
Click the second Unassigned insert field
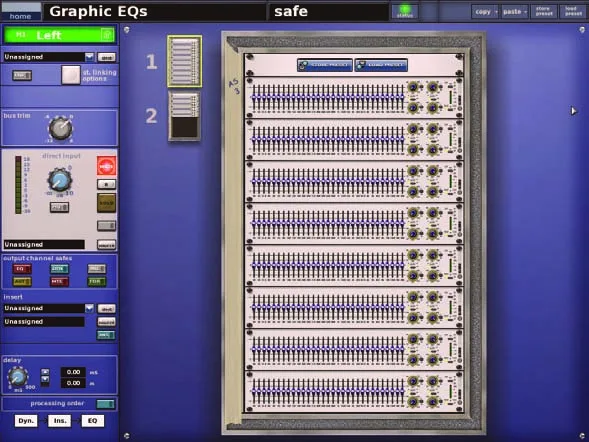coord(44,322)
